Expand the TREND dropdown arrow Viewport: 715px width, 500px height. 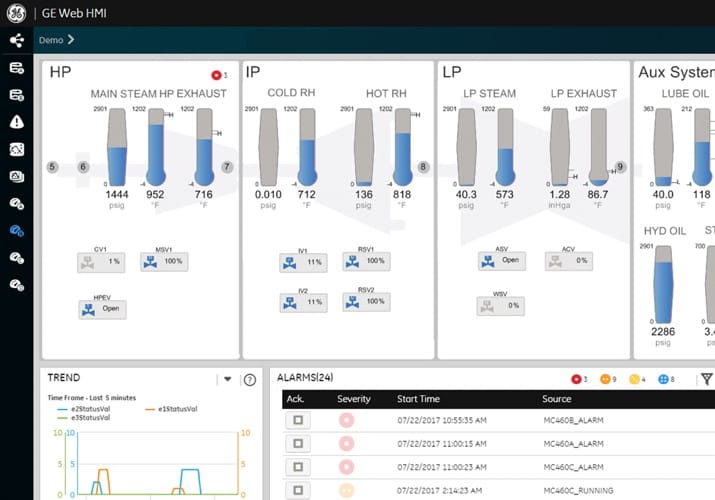pyautogui.click(x=228, y=379)
